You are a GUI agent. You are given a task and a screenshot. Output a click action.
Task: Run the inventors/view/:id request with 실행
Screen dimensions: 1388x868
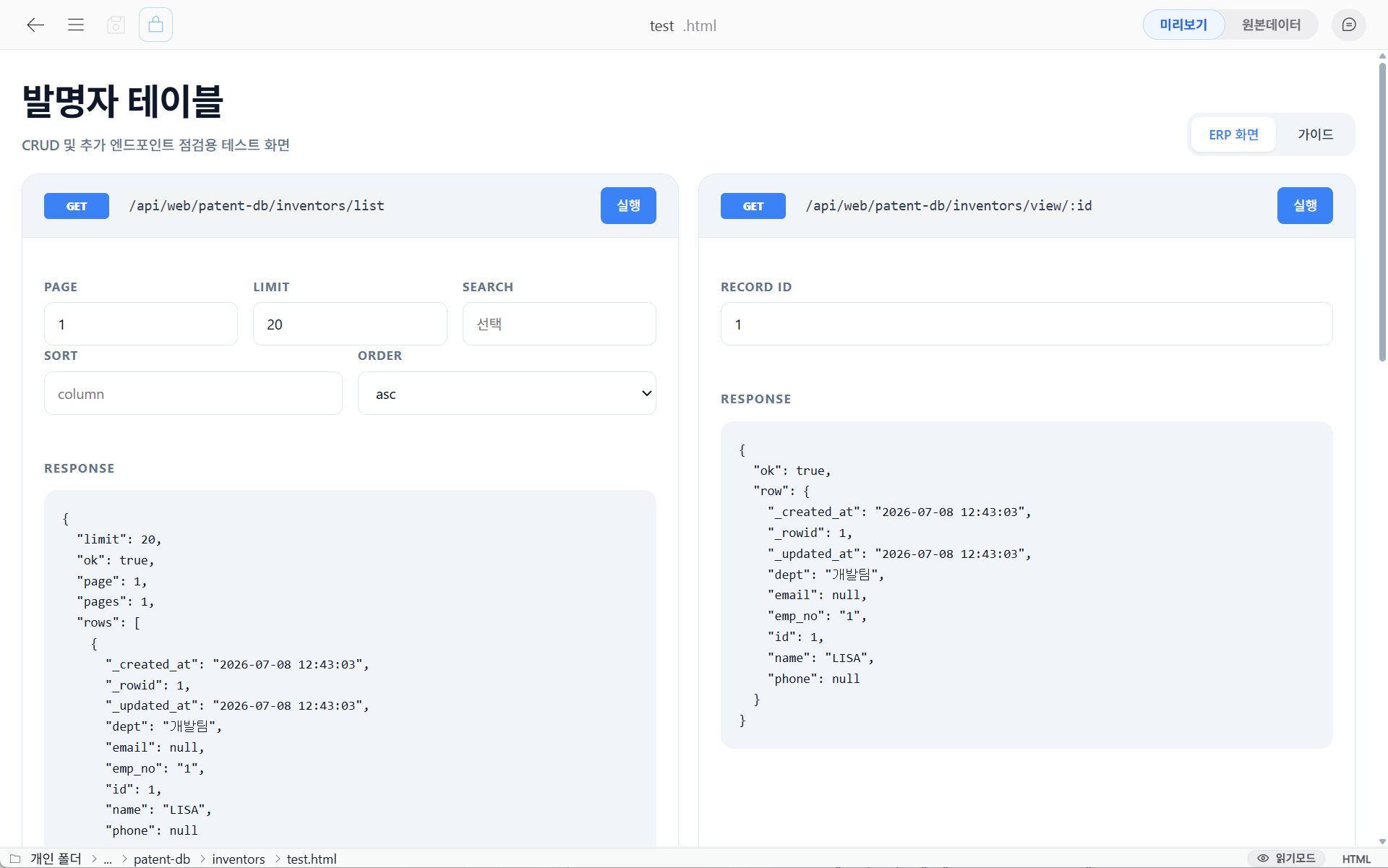[1305, 205]
